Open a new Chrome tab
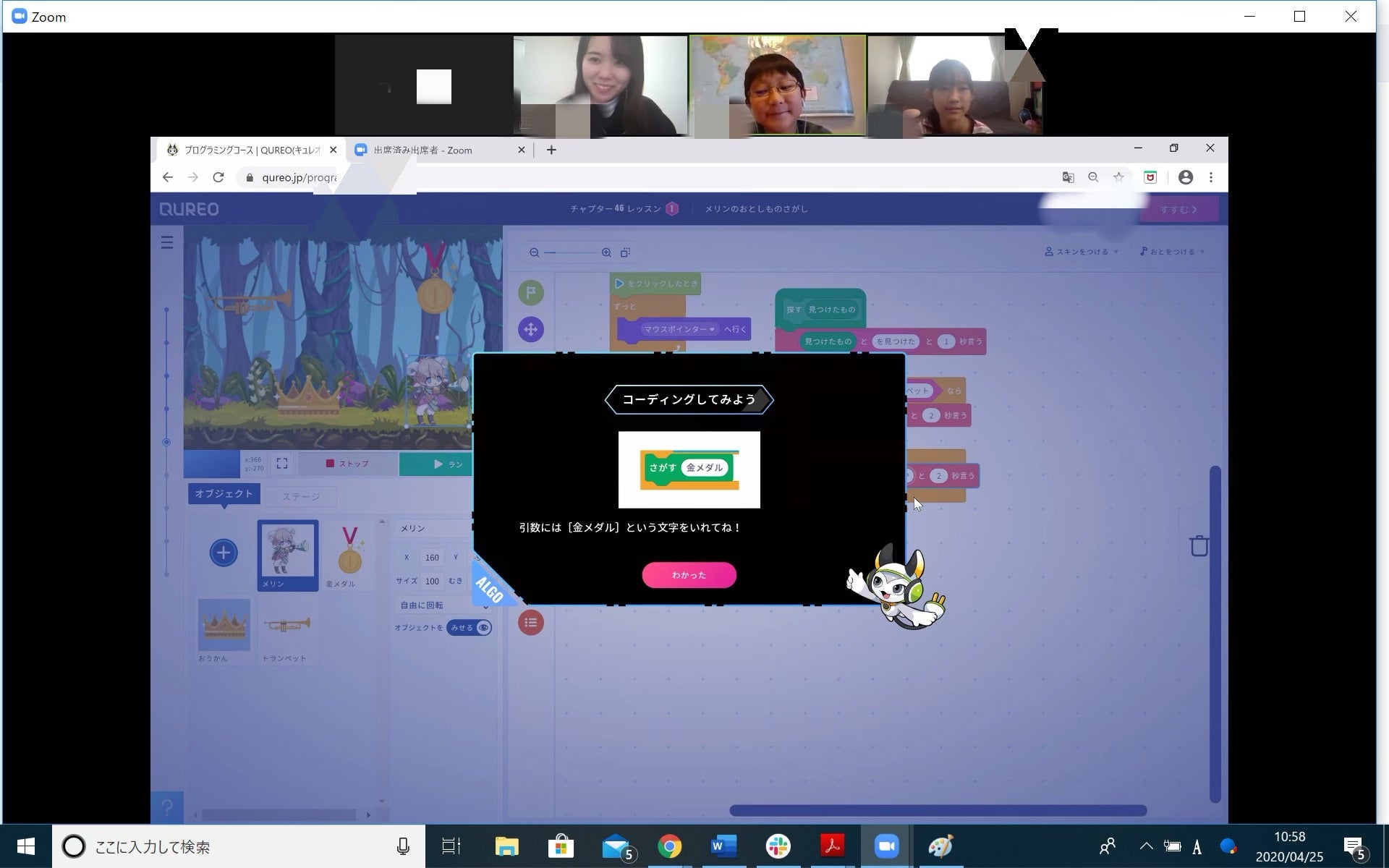Screen dimensions: 1389x868 (x=551, y=150)
